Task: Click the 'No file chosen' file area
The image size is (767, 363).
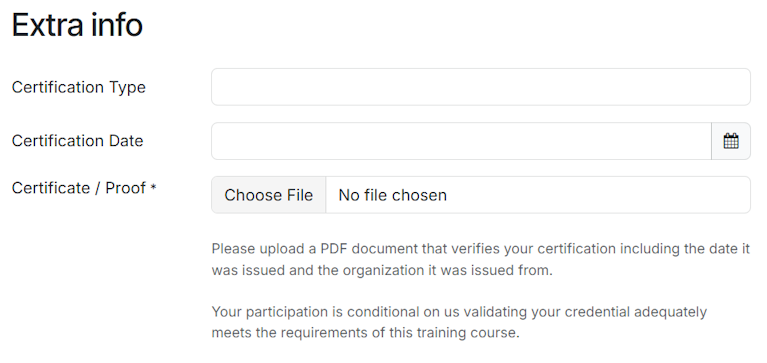Action: click(x=538, y=195)
